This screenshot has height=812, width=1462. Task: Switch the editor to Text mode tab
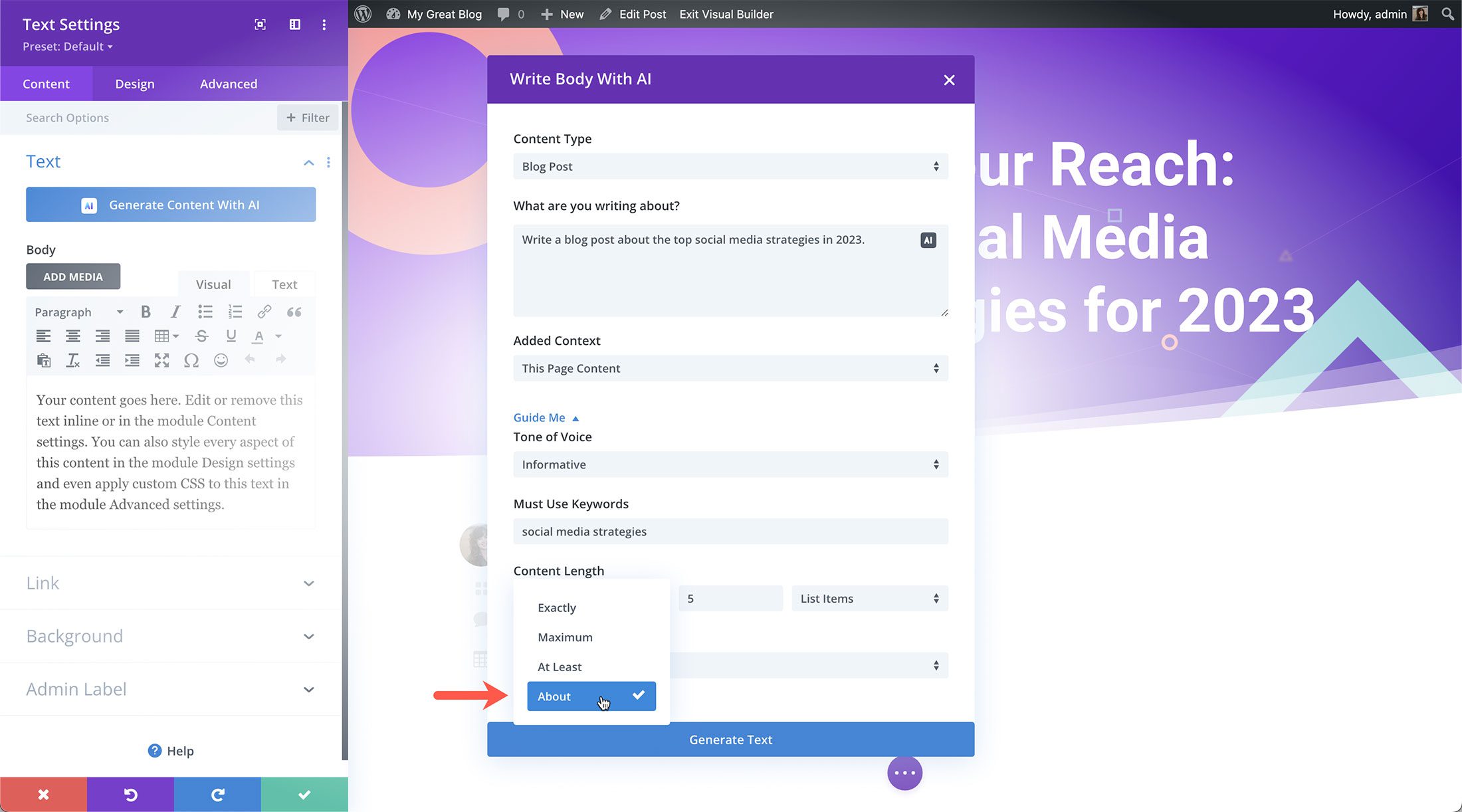coord(284,284)
